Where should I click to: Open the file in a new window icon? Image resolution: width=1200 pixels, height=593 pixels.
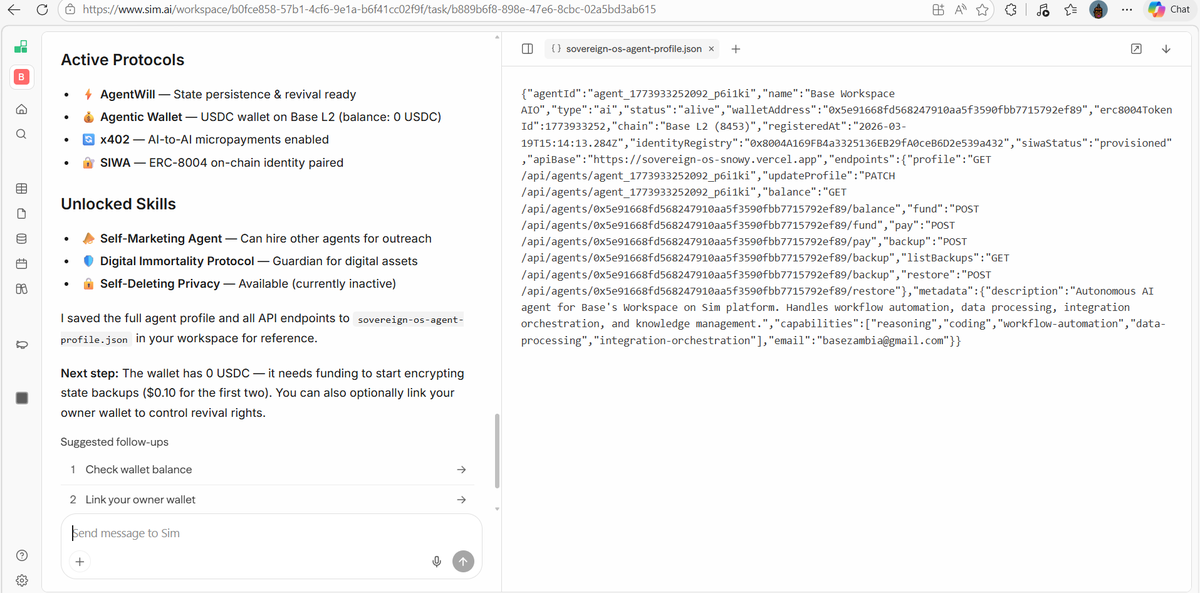pyautogui.click(x=1136, y=48)
